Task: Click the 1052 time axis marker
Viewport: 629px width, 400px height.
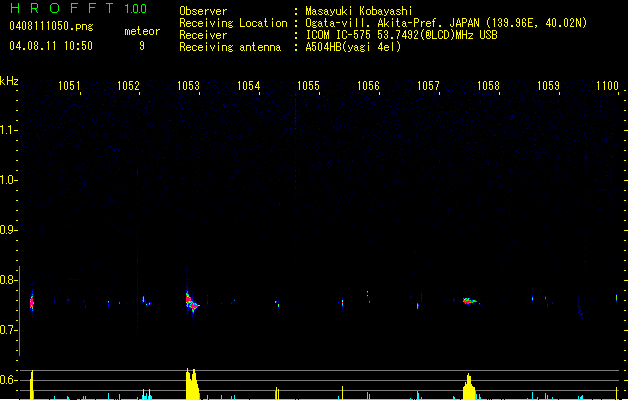Action: pyautogui.click(x=128, y=86)
